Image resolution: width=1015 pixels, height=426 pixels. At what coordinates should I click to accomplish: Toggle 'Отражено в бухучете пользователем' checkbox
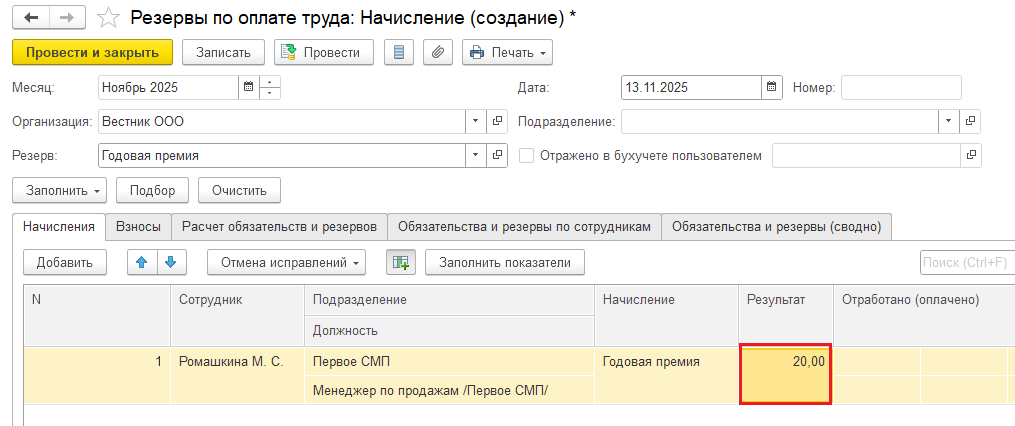pos(527,155)
